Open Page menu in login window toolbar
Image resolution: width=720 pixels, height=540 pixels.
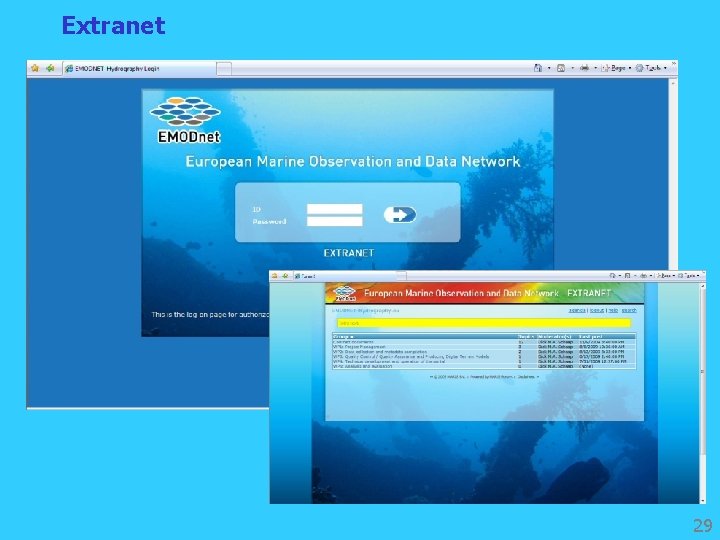pos(616,68)
